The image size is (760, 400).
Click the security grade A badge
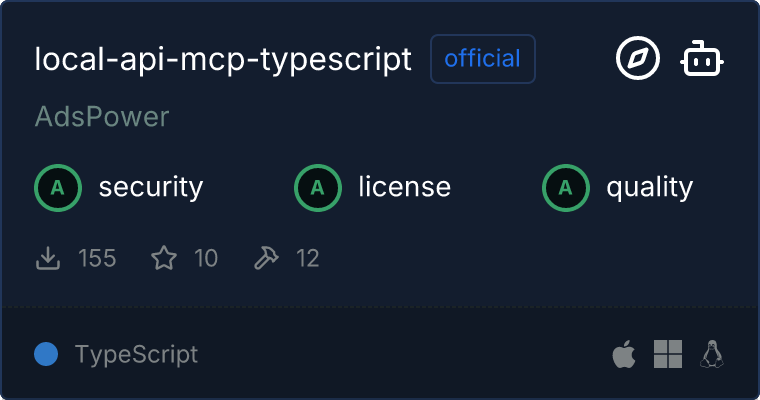pyautogui.click(x=58, y=187)
